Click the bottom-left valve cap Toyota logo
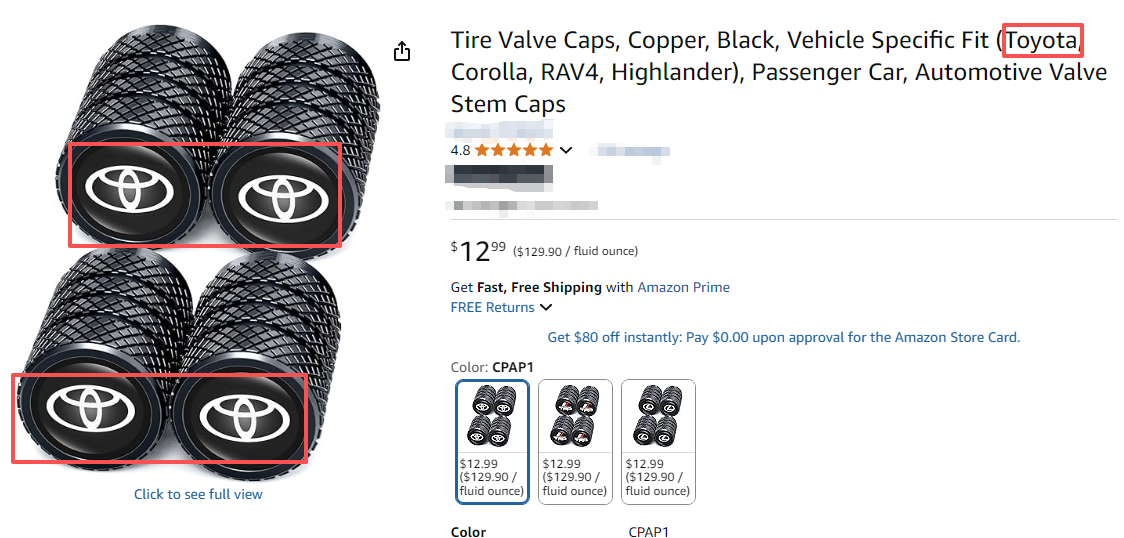The width and height of the screenshot is (1124, 538). [88, 410]
